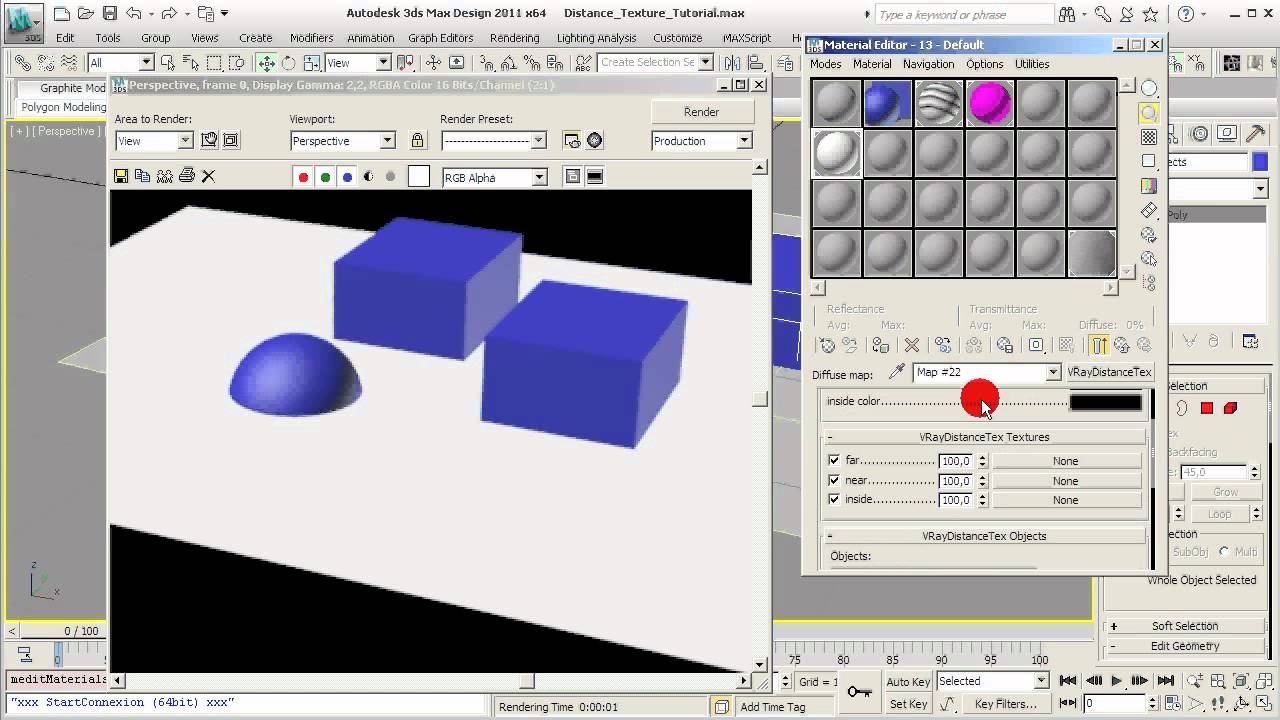
Task: Click the save image icon in render window
Action: point(121,176)
